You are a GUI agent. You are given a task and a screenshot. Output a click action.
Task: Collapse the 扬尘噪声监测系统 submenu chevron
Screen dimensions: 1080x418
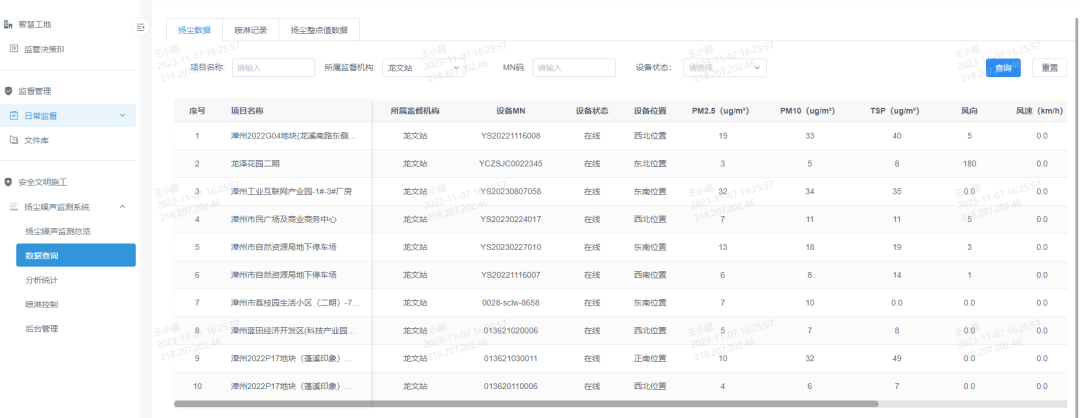[x=123, y=207]
